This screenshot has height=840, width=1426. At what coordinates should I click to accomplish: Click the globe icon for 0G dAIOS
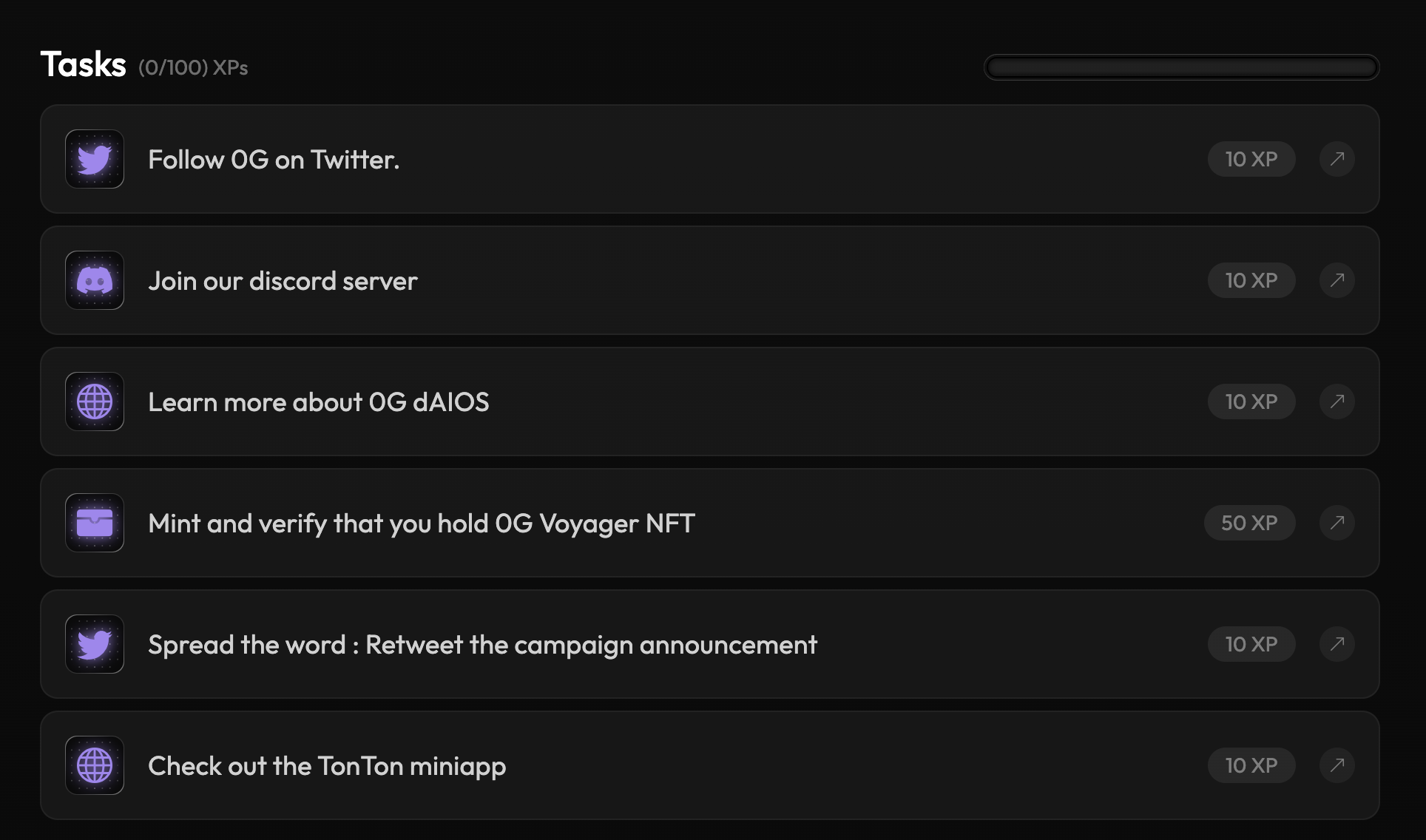(x=95, y=402)
